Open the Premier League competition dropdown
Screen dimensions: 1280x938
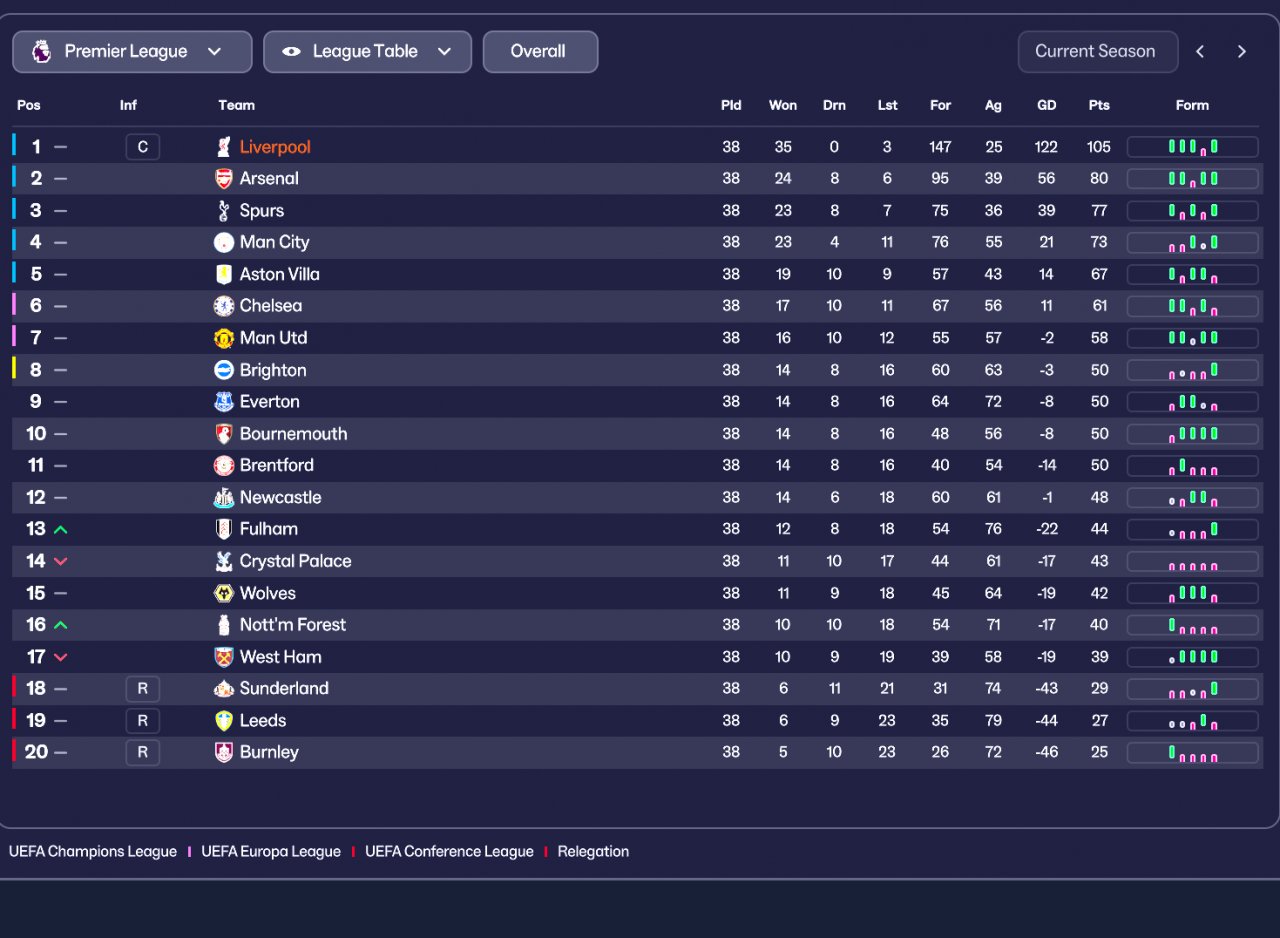[132, 52]
